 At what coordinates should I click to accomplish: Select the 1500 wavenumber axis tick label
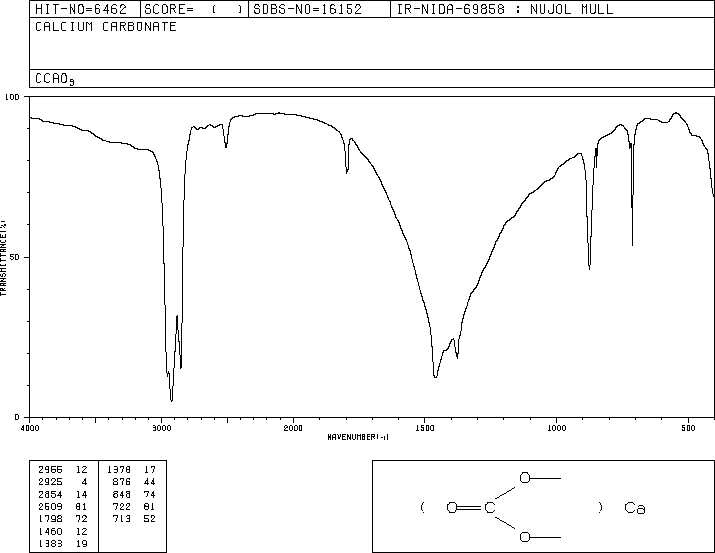pos(425,428)
